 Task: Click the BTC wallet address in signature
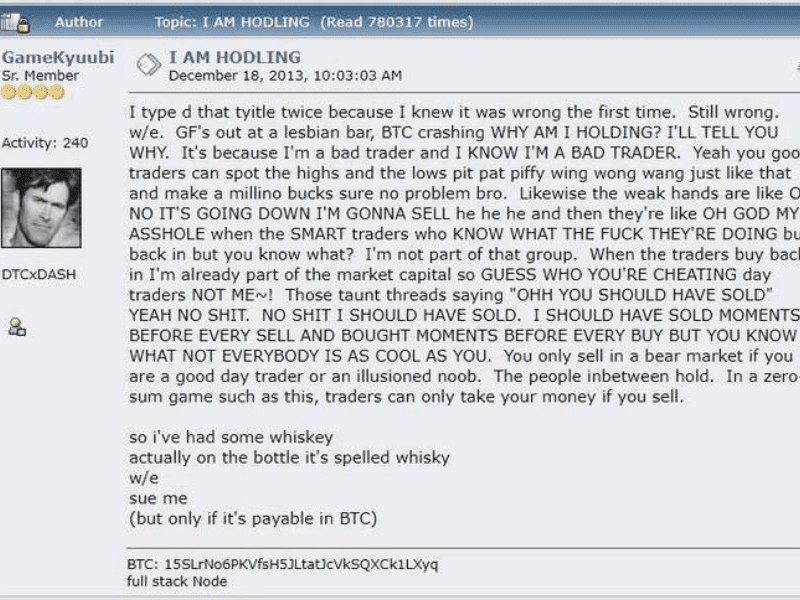point(283,564)
